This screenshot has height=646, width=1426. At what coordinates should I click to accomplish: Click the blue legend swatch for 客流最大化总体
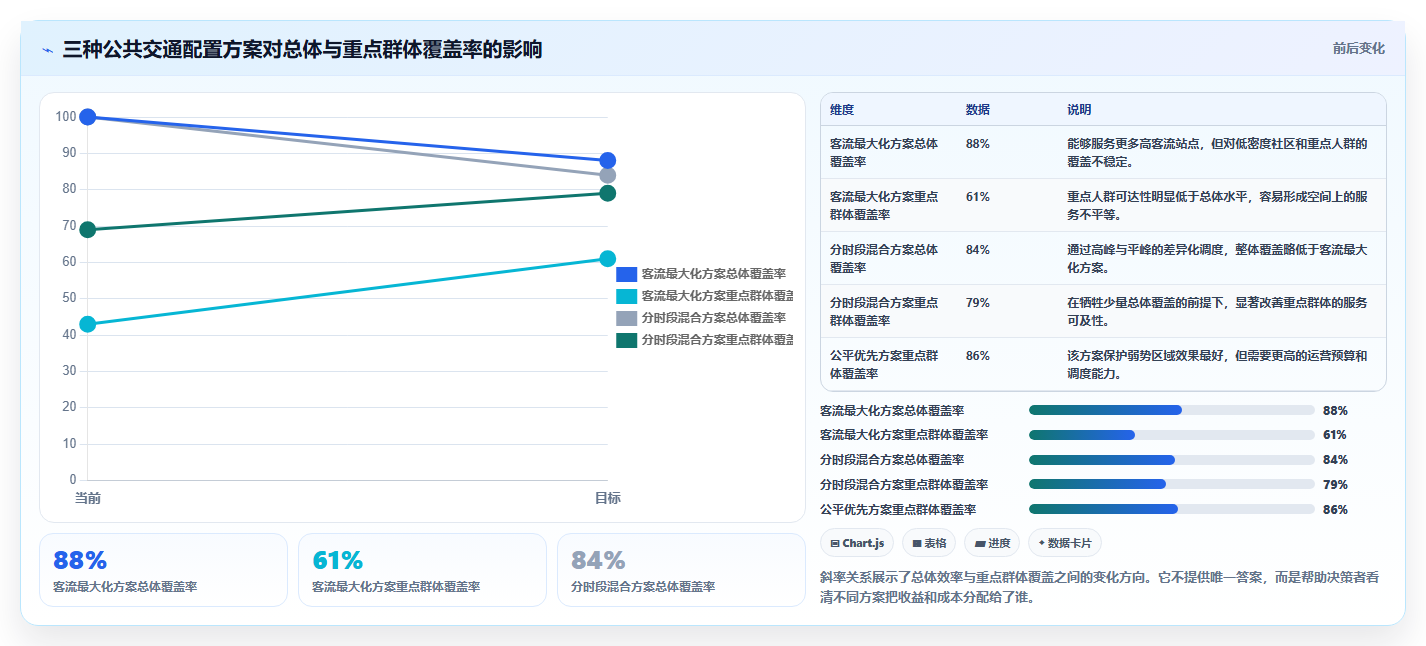[626, 274]
